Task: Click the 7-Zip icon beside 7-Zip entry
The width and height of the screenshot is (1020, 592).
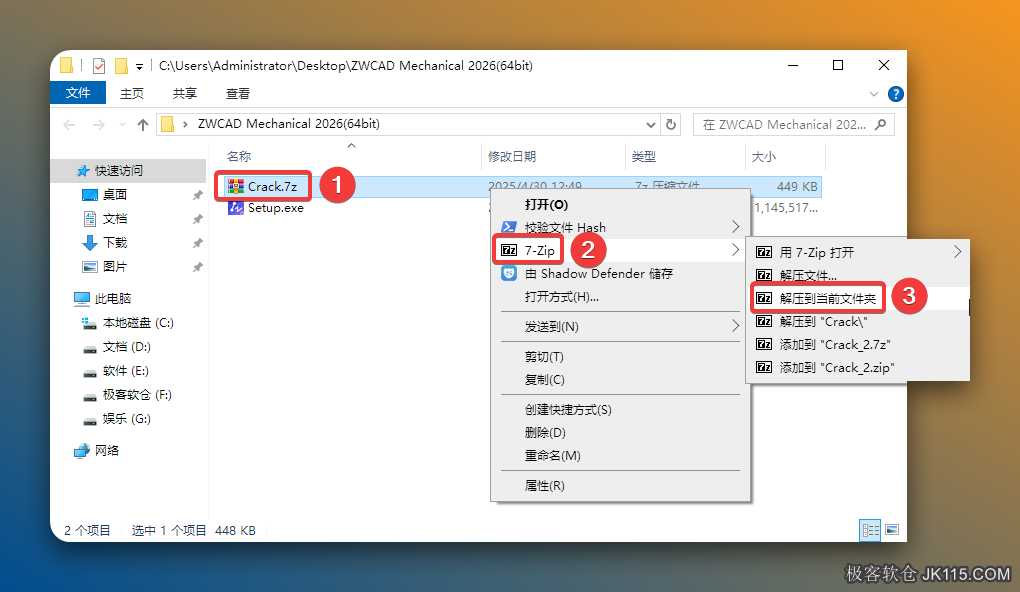Action: tap(509, 250)
